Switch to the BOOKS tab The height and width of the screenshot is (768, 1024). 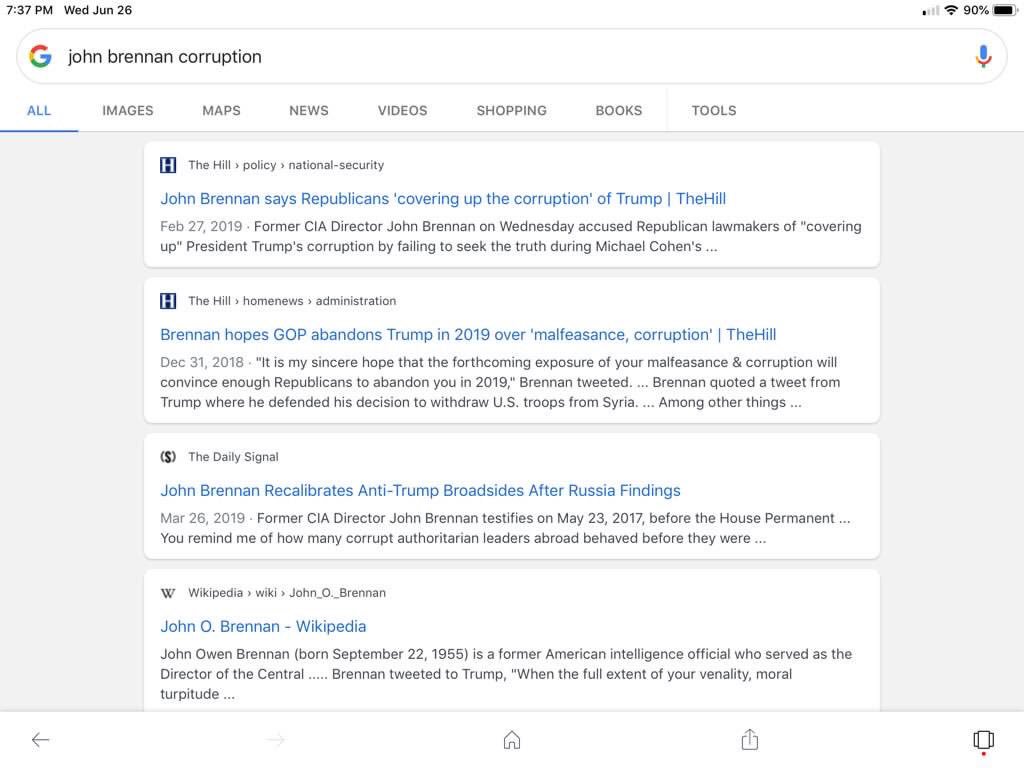click(618, 110)
